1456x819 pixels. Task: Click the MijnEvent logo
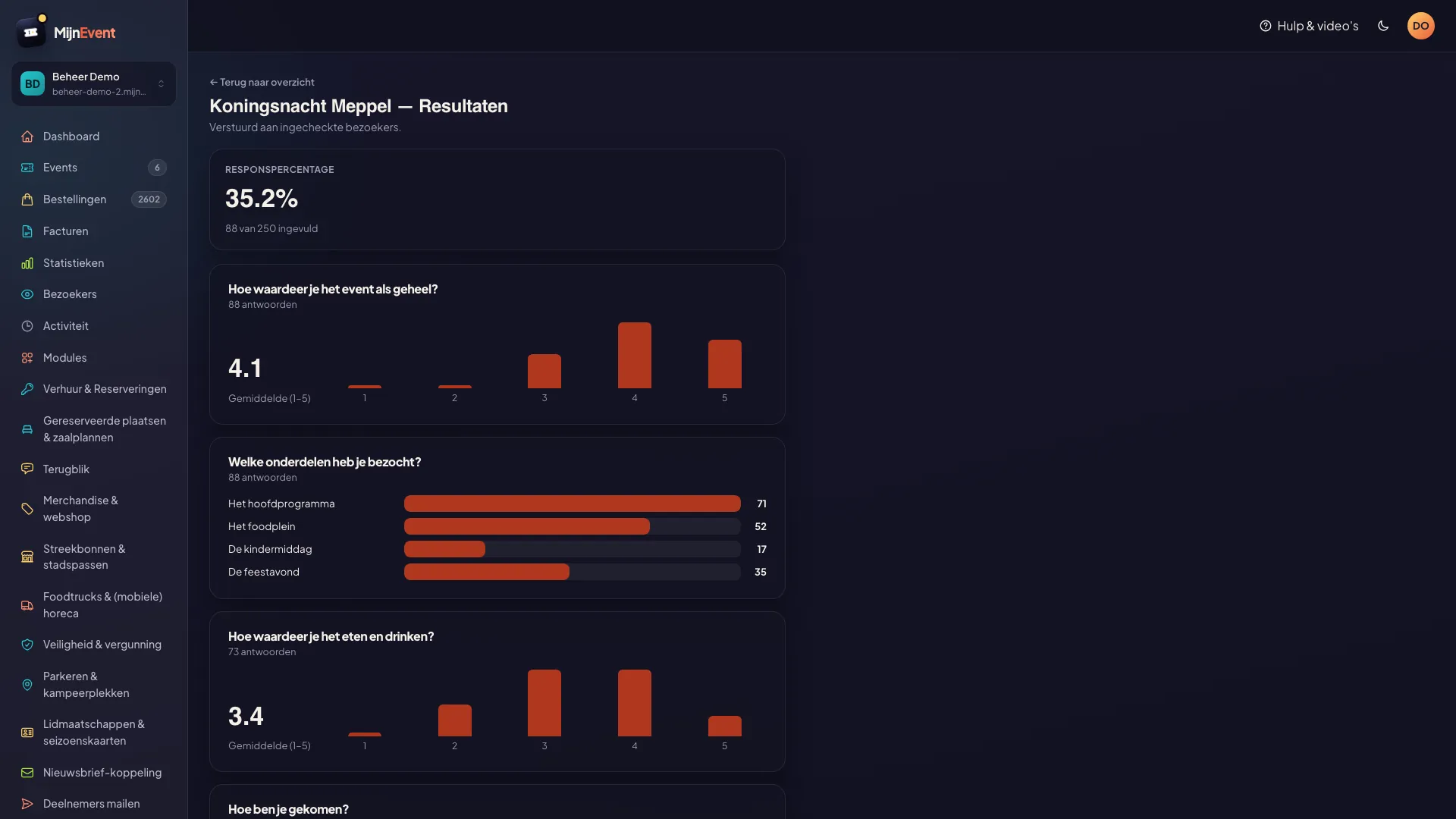tap(66, 32)
